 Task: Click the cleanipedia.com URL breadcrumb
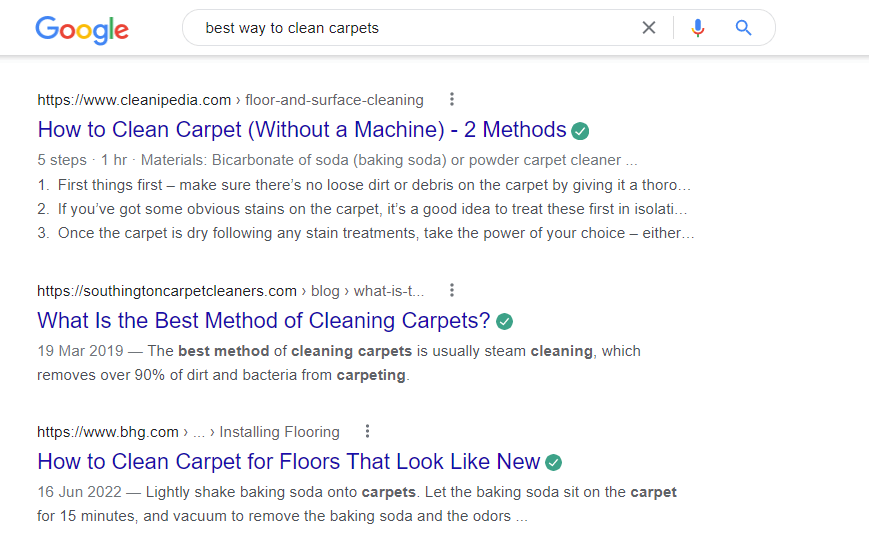click(134, 100)
